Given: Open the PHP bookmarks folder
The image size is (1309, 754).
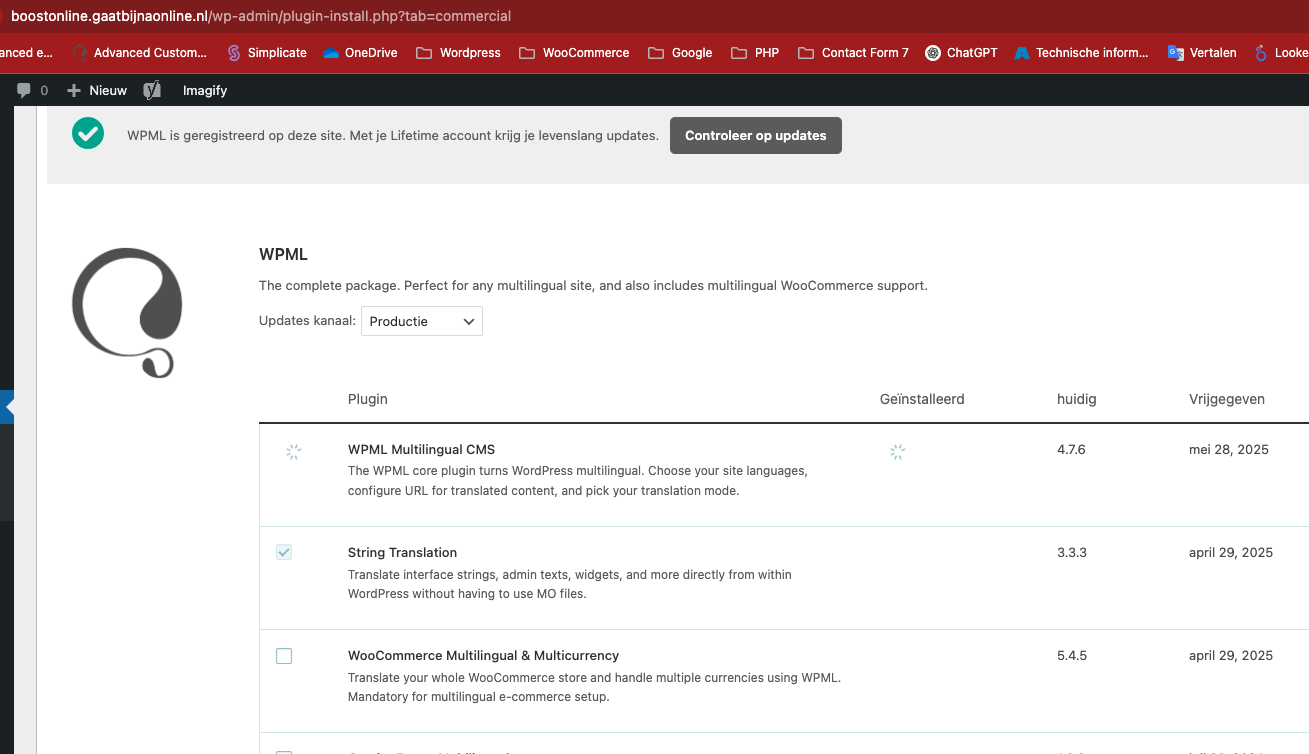Looking at the screenshot, I should [x=755, y=52].
